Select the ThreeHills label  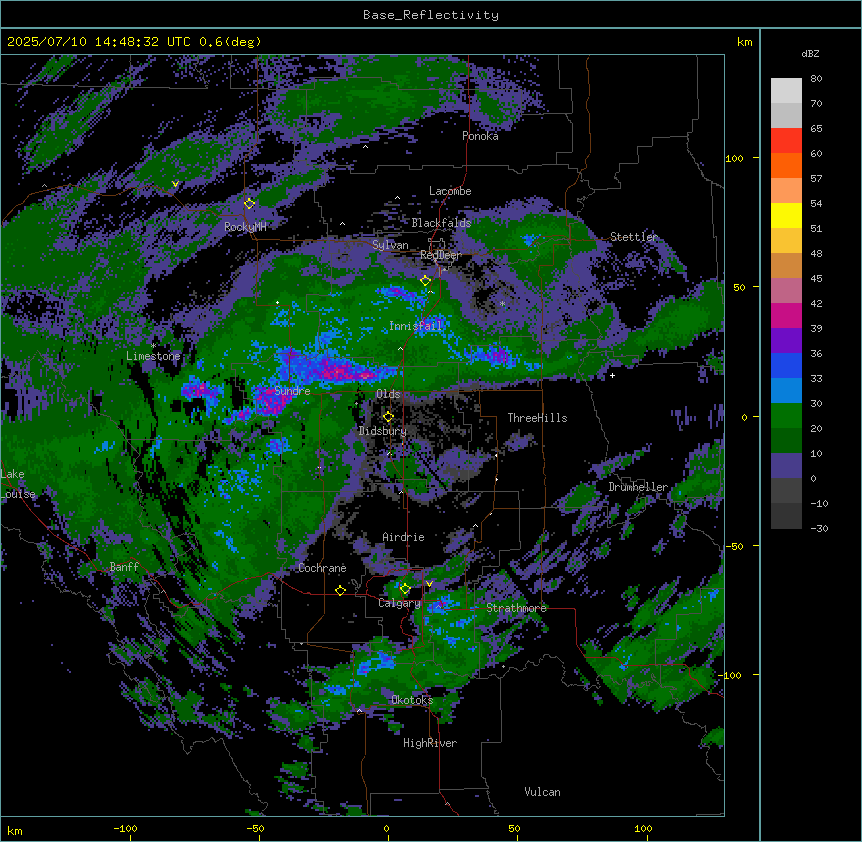tap(537, 418)
